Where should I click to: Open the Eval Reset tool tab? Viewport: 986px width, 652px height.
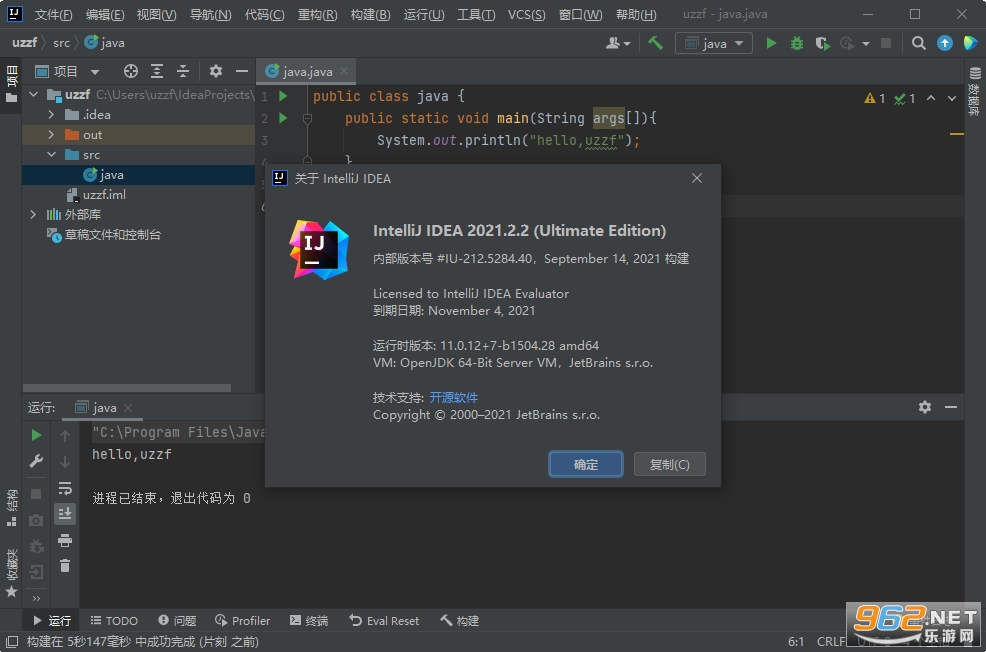point(384,621)
